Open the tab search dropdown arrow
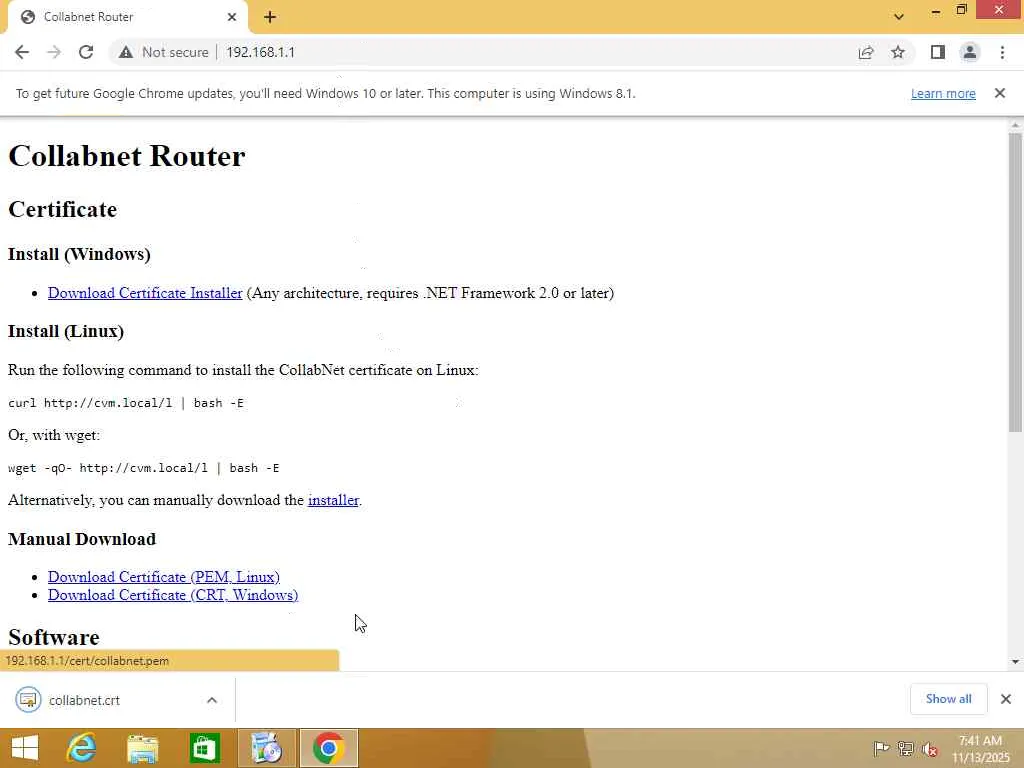This screenshot has height=768, width=1024. 899,17
